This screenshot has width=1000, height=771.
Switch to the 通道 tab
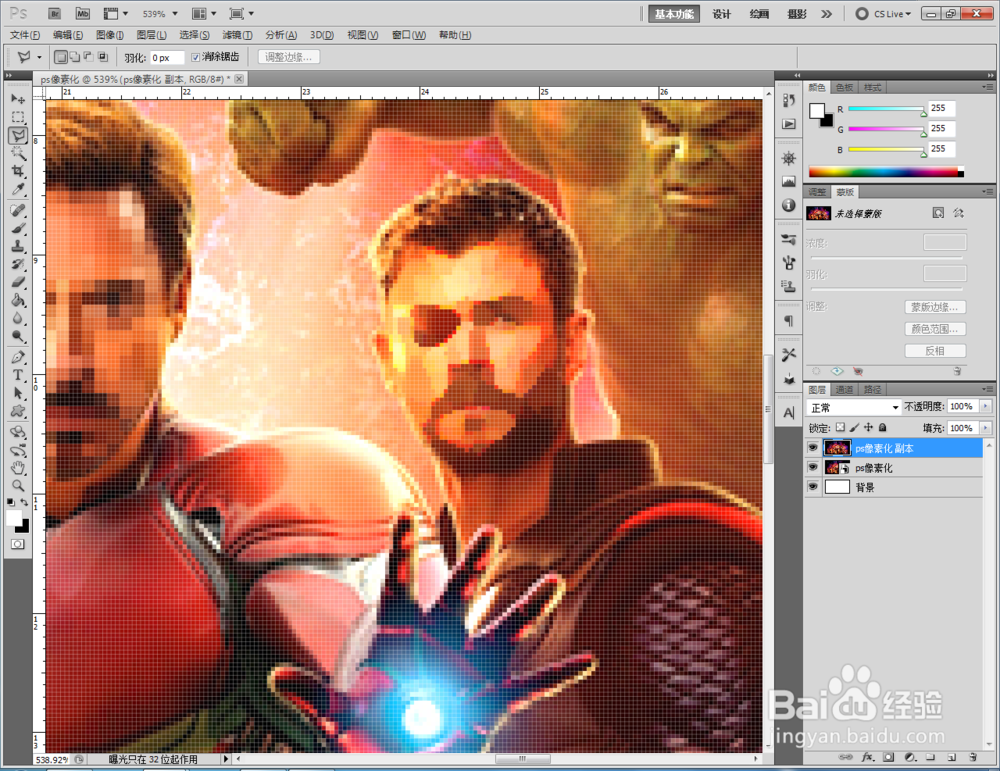coord(844,390)
